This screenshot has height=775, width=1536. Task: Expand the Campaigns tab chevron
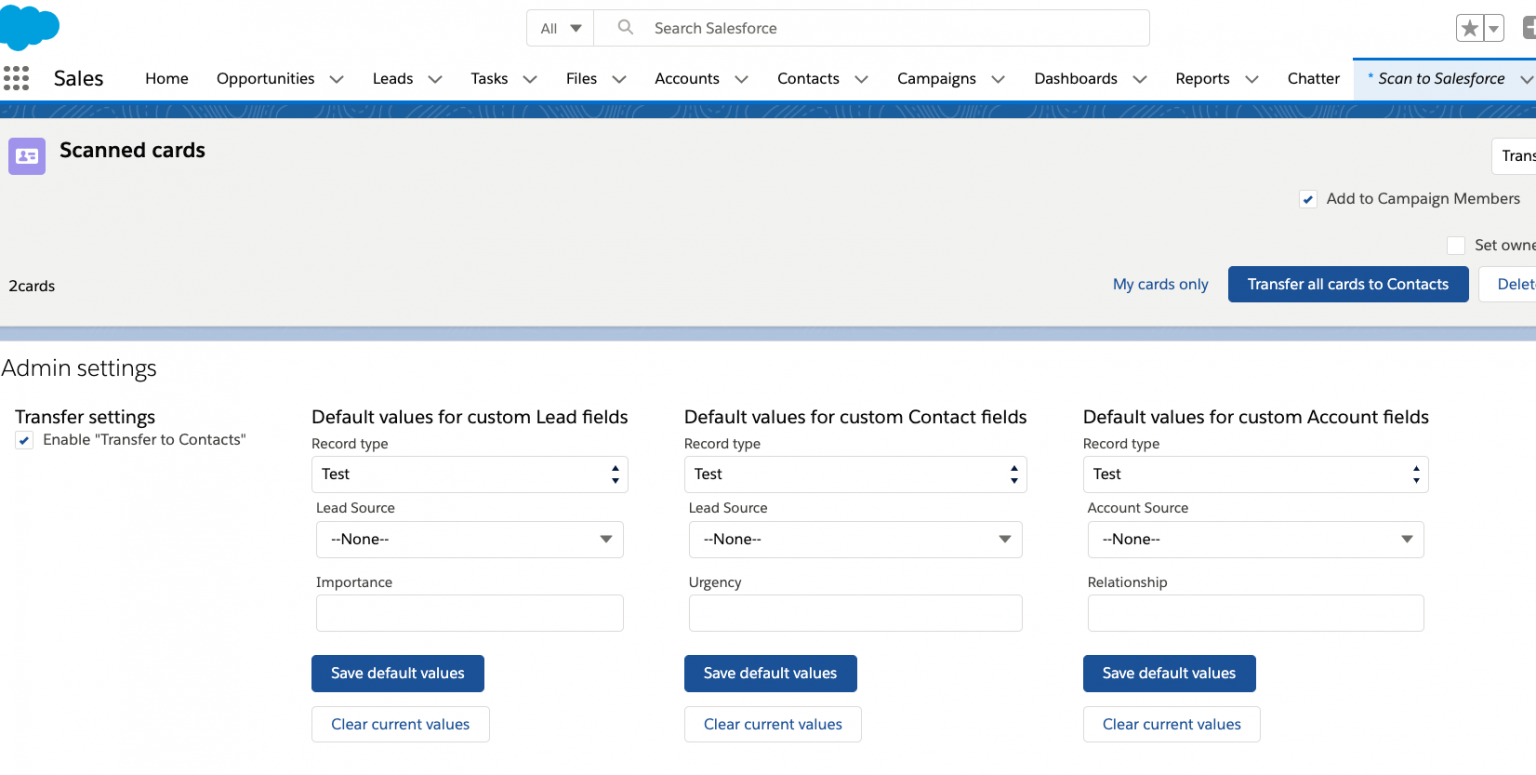click(997, 79)
